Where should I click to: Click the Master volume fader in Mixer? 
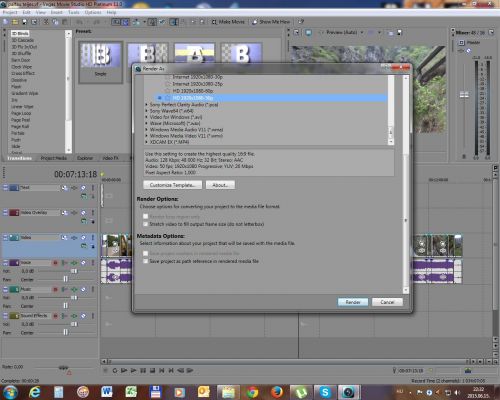pyautogui.click(x=464, y=95)
